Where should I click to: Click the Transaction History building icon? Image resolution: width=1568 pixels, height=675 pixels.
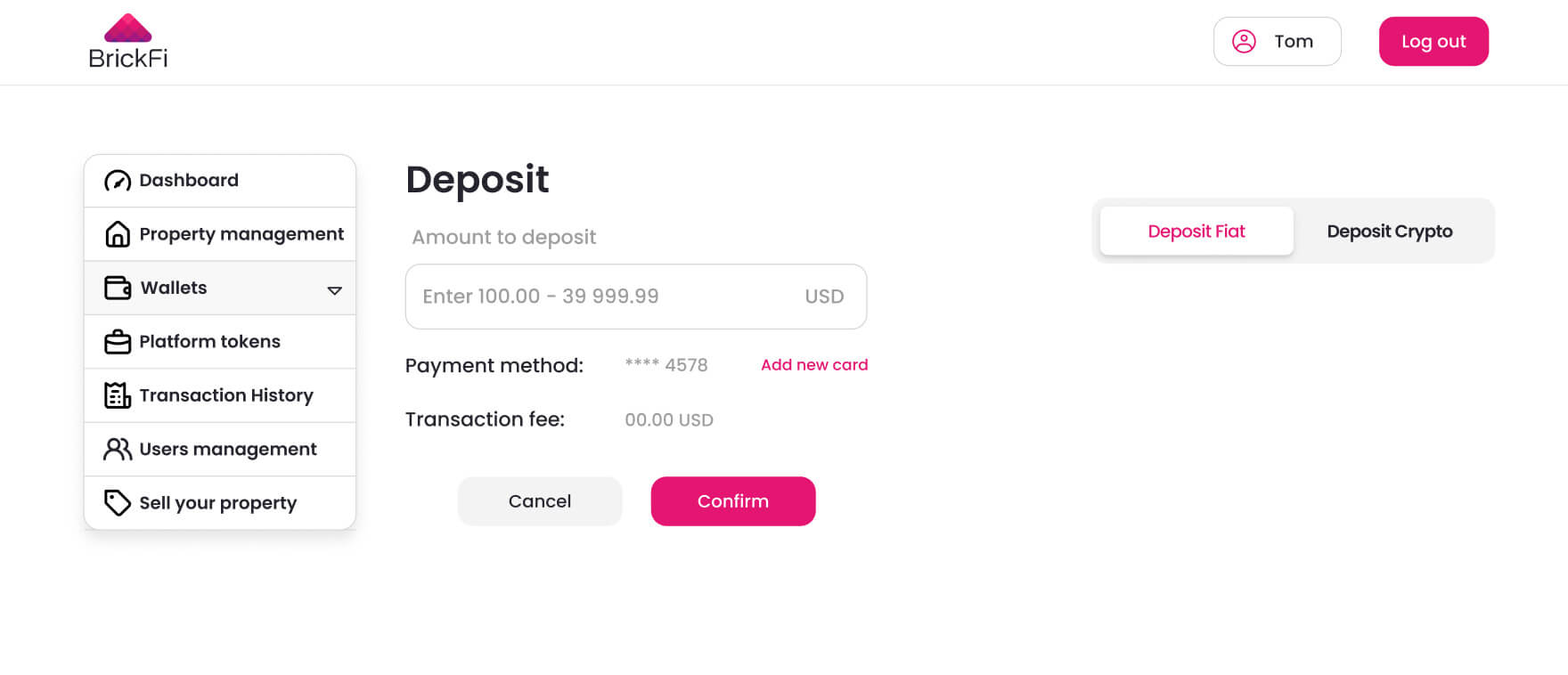[x=118, y=395]
